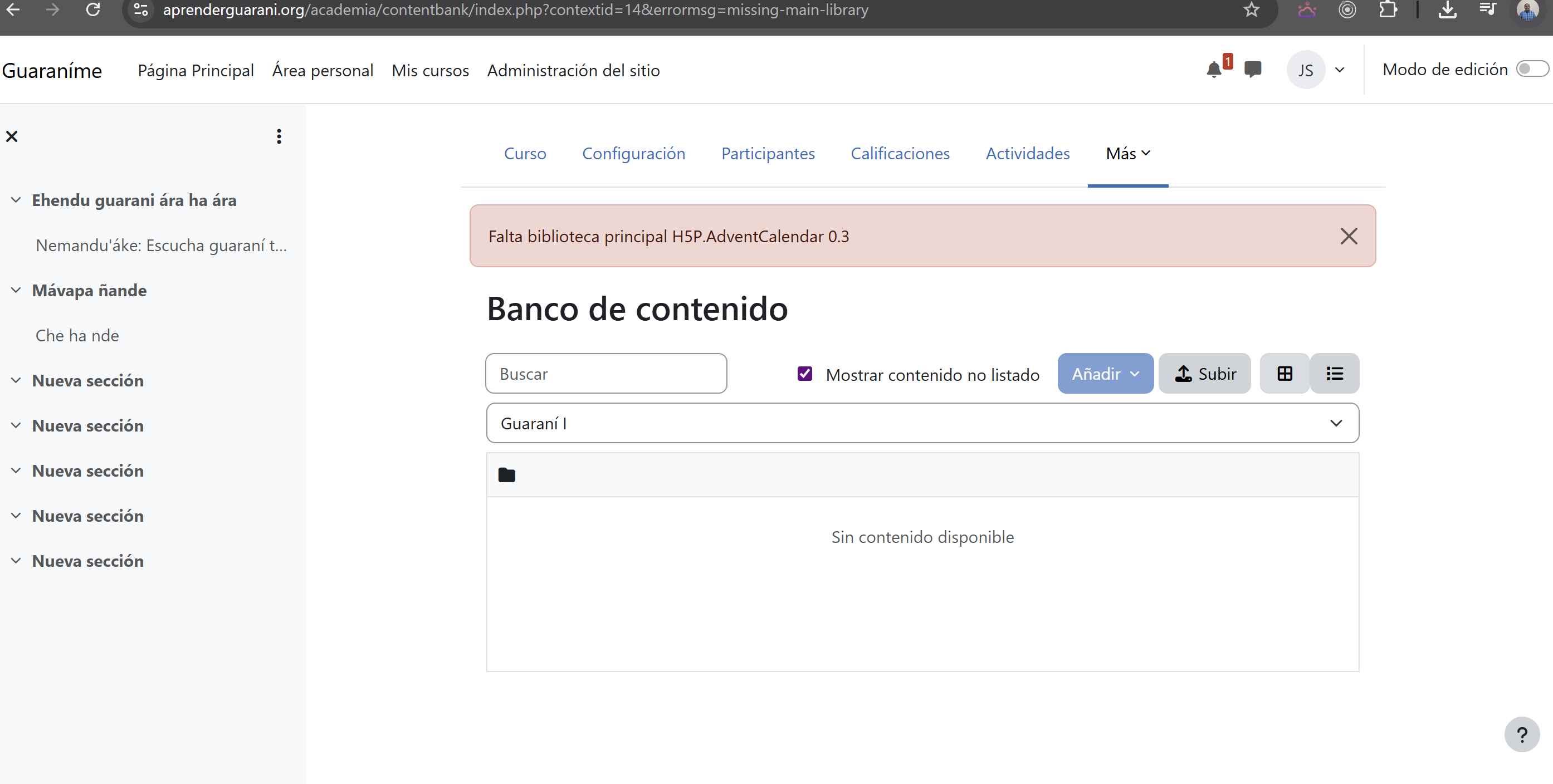Open the Actividades tab
Viewport: 1553px width, 784px height.
pyautogui.click(x=1027, y=153)
